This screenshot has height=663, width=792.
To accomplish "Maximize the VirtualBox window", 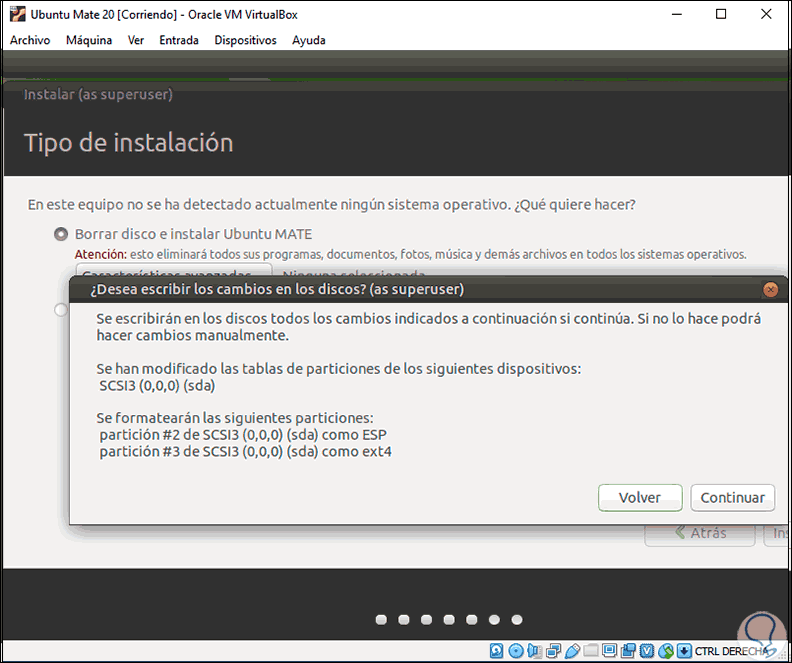I will click(721, 15).
